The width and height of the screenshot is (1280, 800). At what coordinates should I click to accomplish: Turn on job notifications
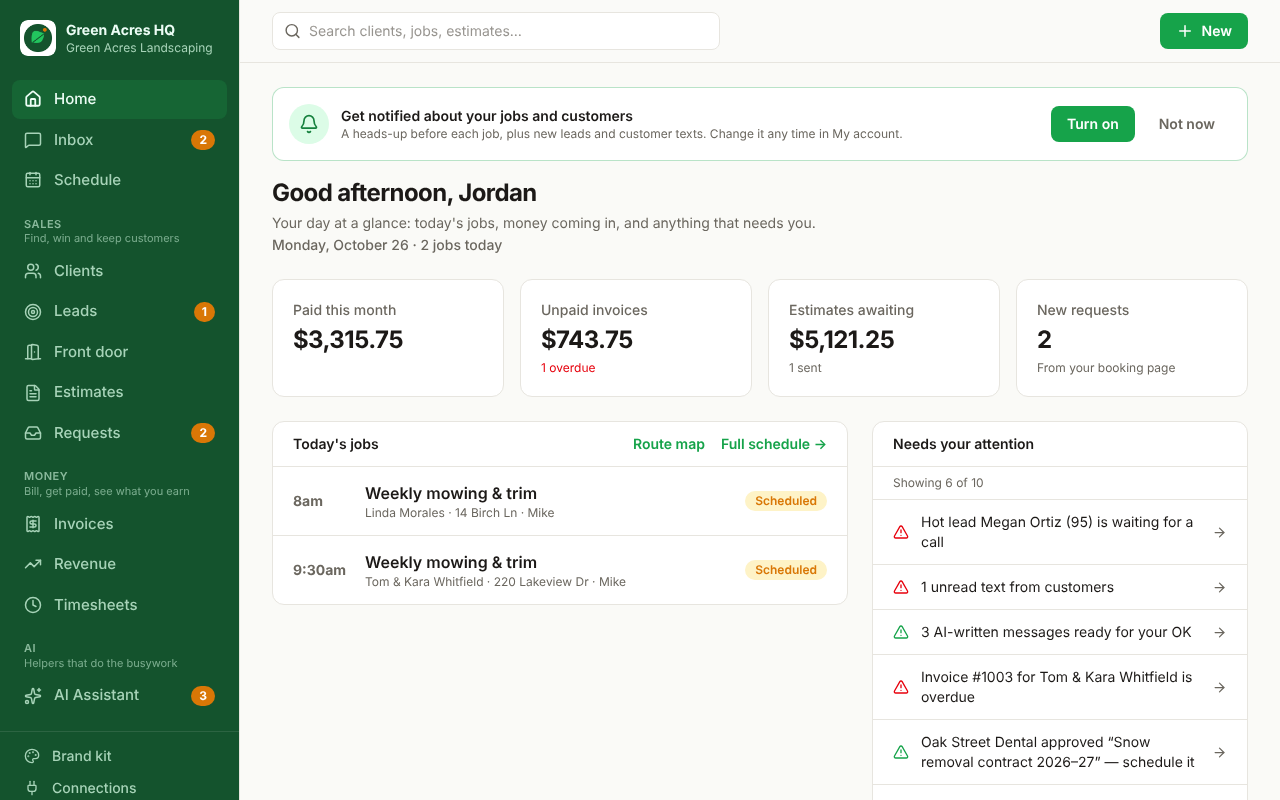(1093, 124)
